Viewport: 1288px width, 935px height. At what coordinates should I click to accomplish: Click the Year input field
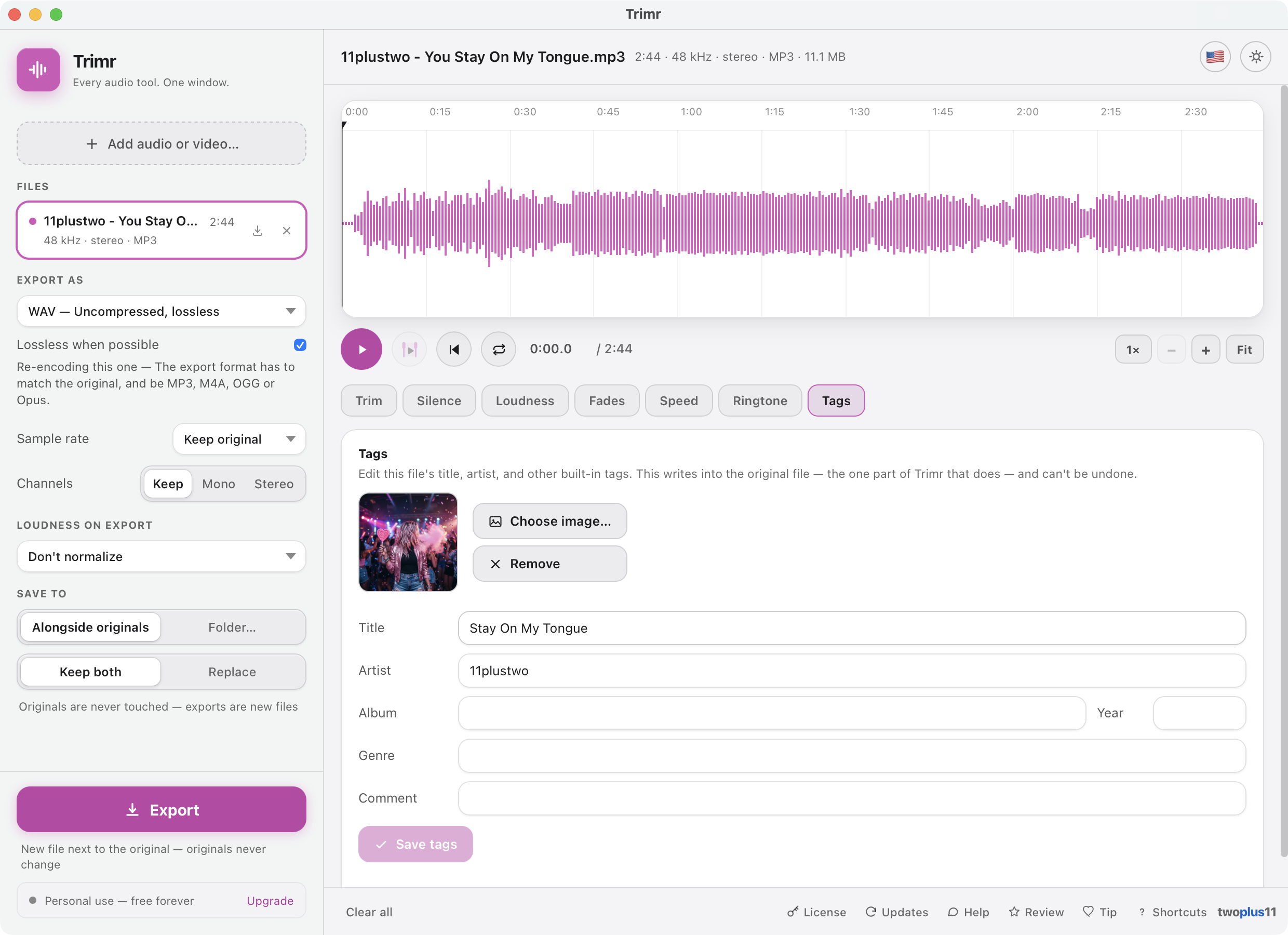(1199, 714)
